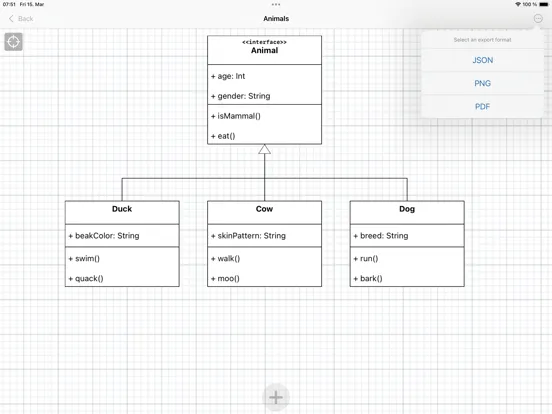Viewport: 552px width, 414px height.
Task: Tap the battery indicator in status bar
Action: 544,4
